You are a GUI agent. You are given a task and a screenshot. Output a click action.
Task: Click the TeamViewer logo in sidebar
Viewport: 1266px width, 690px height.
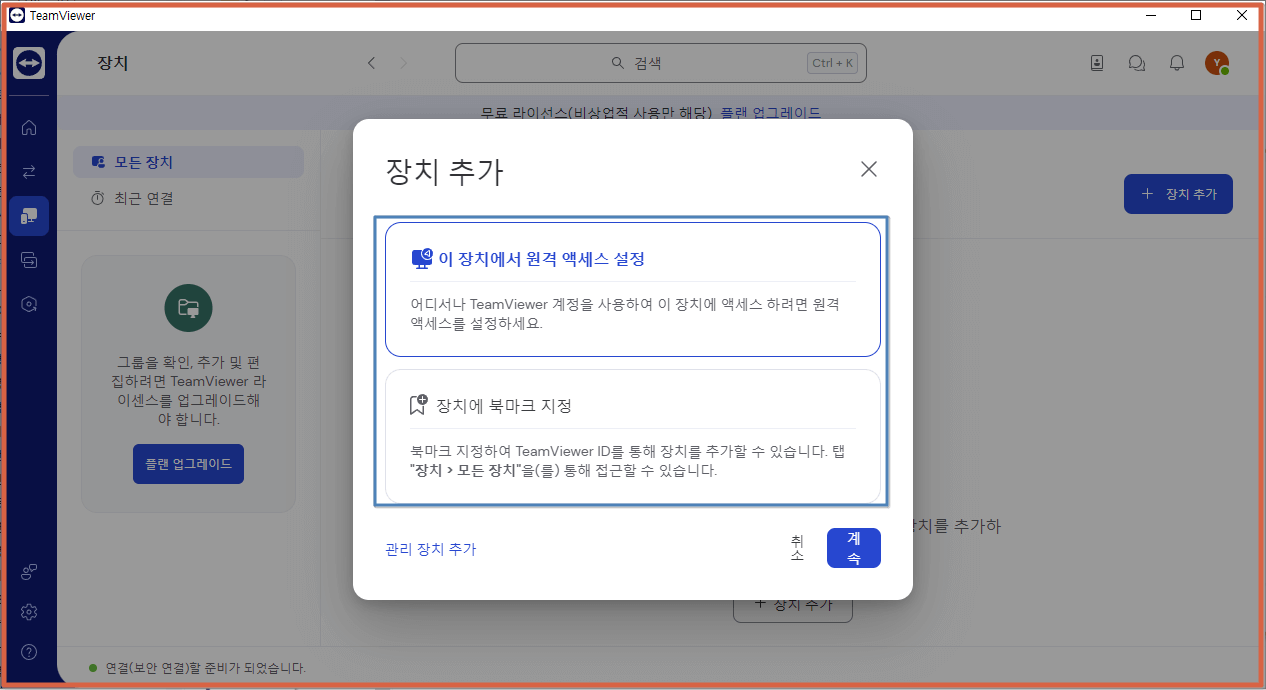click(29, 63)
